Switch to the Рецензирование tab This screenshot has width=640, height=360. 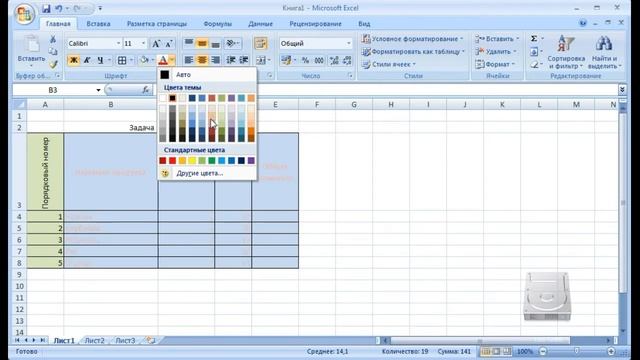[316, 24]
